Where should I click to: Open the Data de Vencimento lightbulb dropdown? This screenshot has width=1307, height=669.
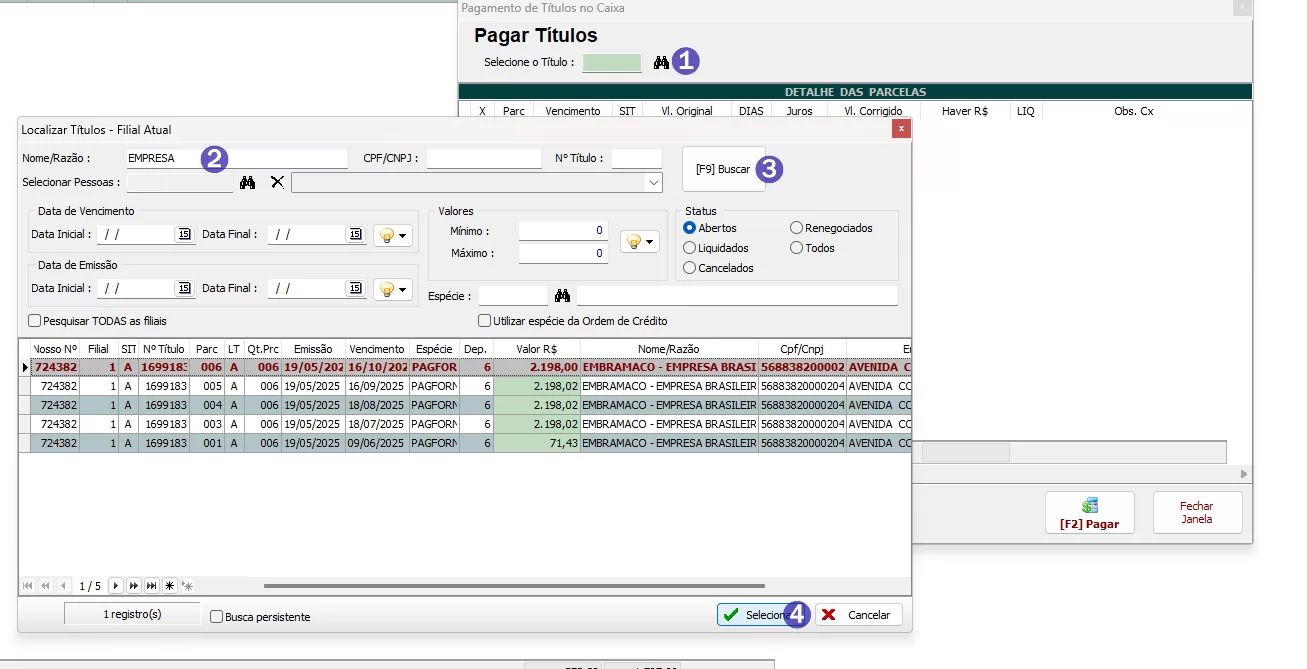(x=393, y=235)
